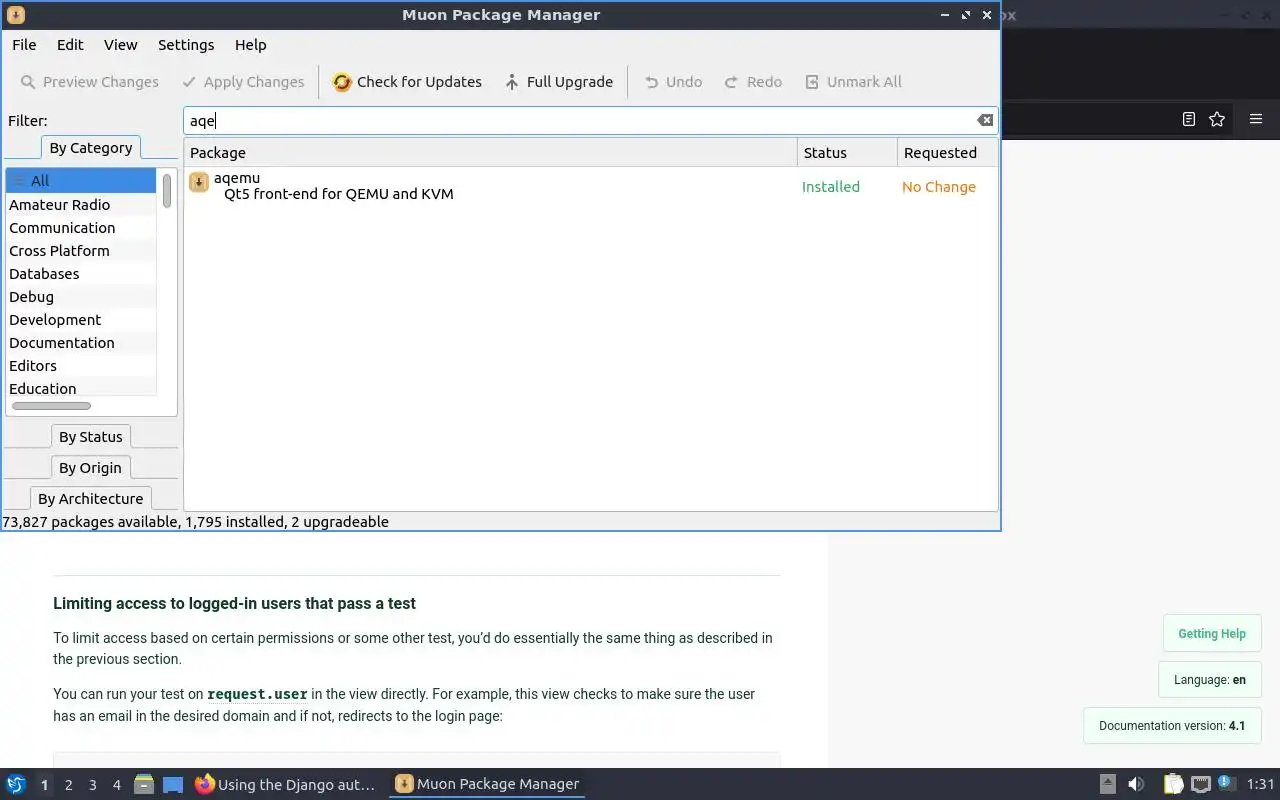1280x800 pixels.
Task: Open the application launcher in the taskbar
Action: [16, 784]
